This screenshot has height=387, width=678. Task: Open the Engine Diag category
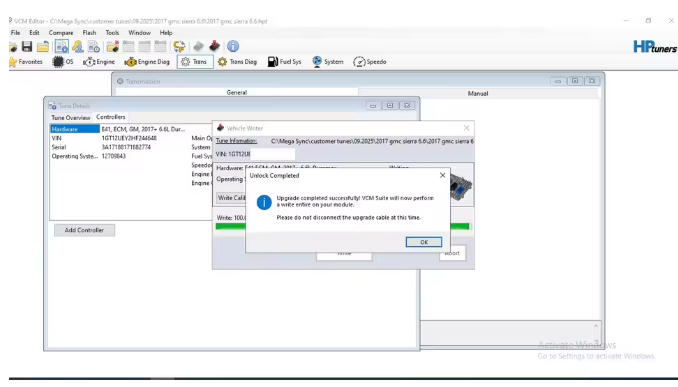click(147, 62)
